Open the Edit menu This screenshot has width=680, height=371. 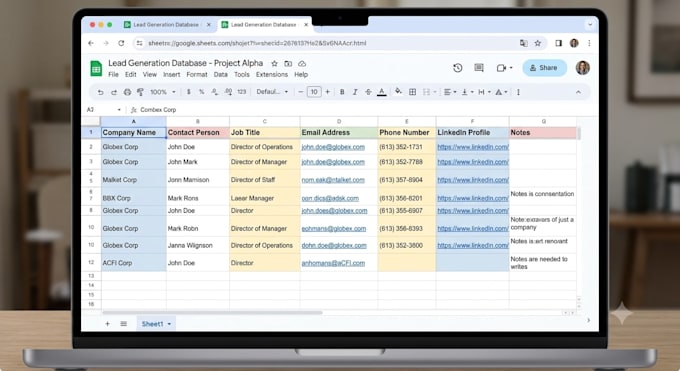[131, 75]
